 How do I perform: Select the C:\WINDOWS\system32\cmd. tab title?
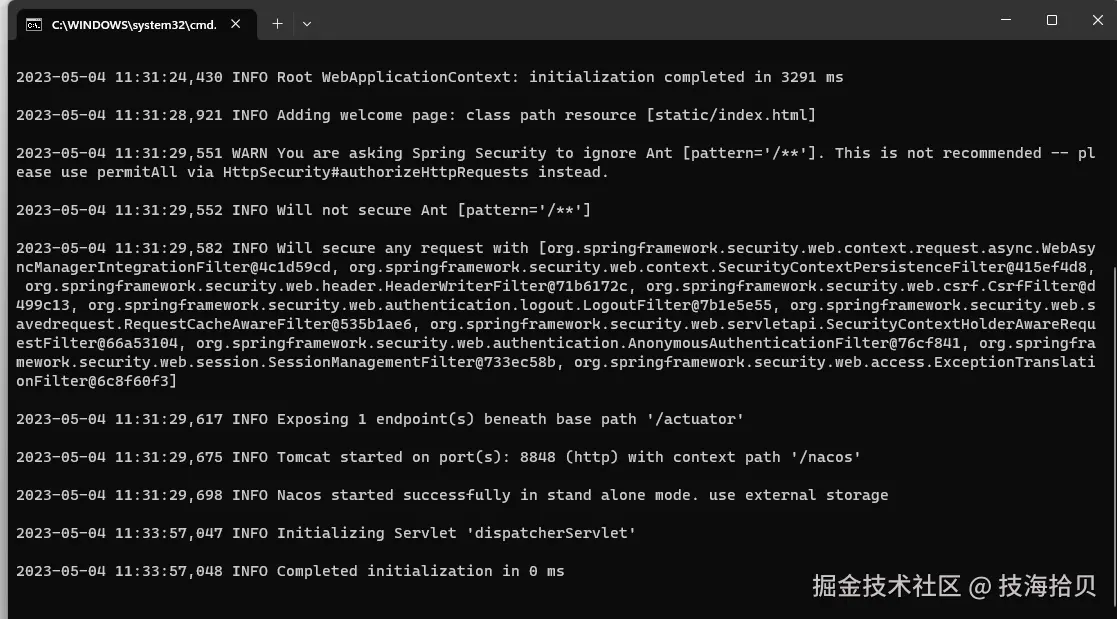(134, 25)
